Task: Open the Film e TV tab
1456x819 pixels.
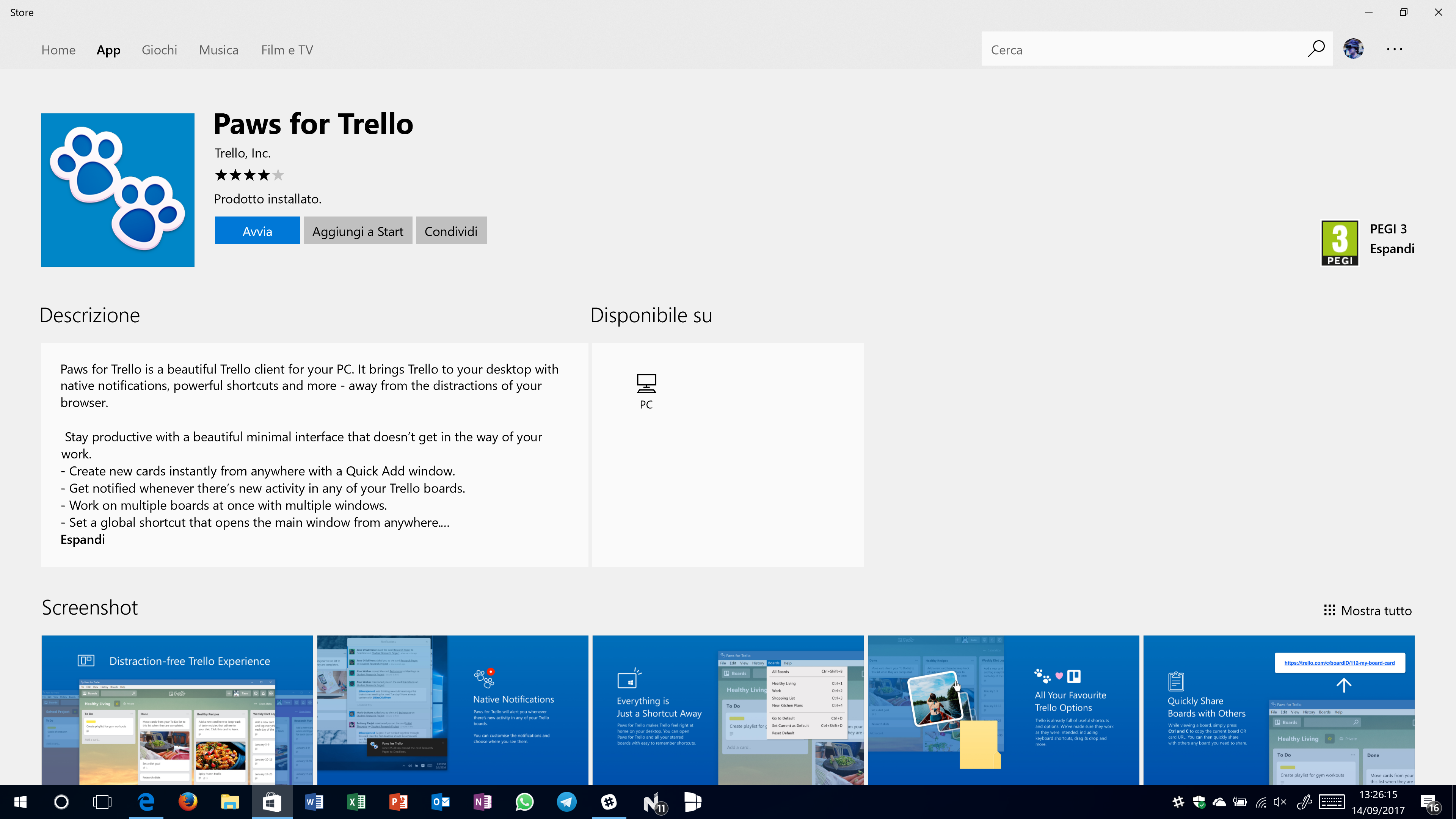Action: tap(287, 50)
